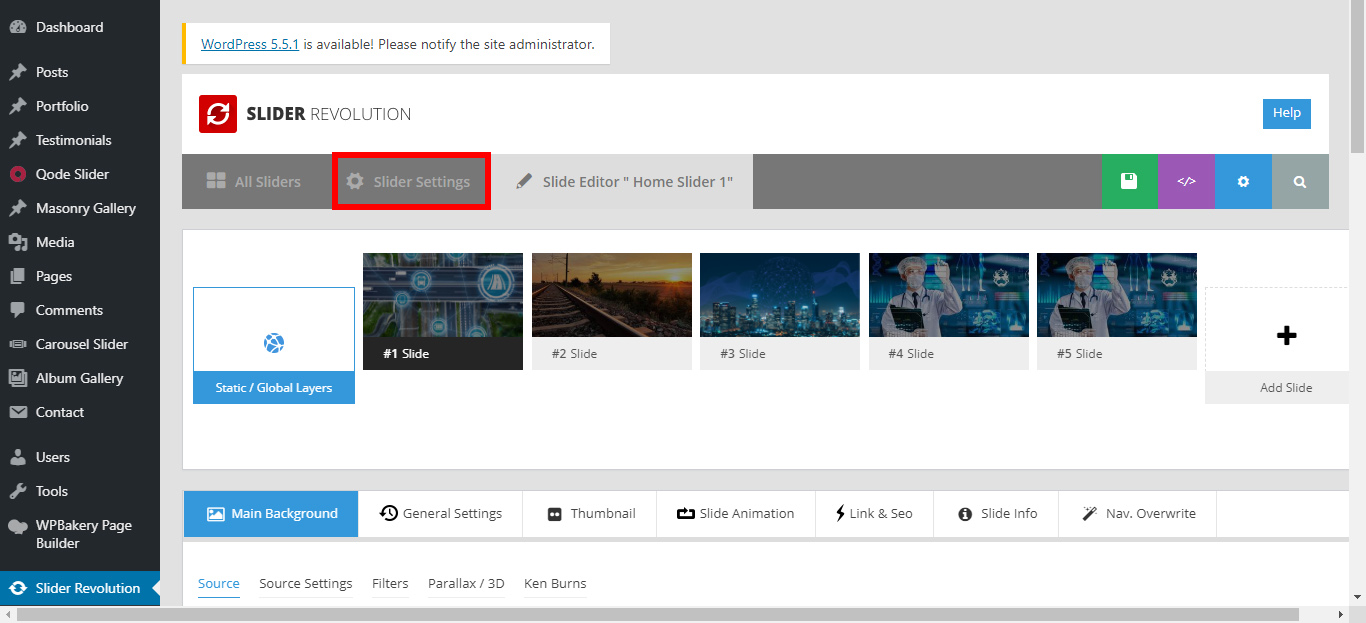Open Media library in sidebar

[80, 242]
